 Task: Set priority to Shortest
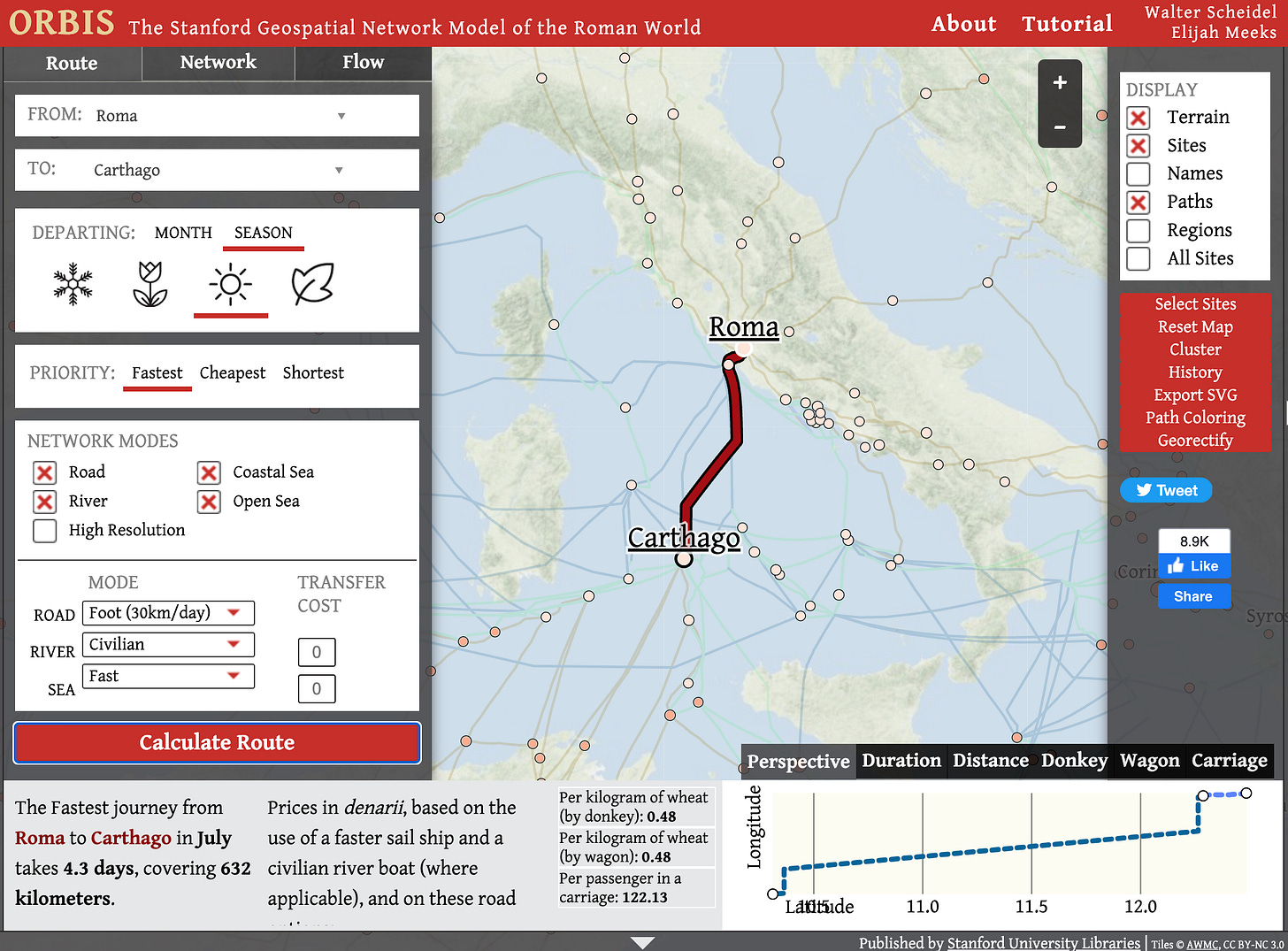pos(313,373)
